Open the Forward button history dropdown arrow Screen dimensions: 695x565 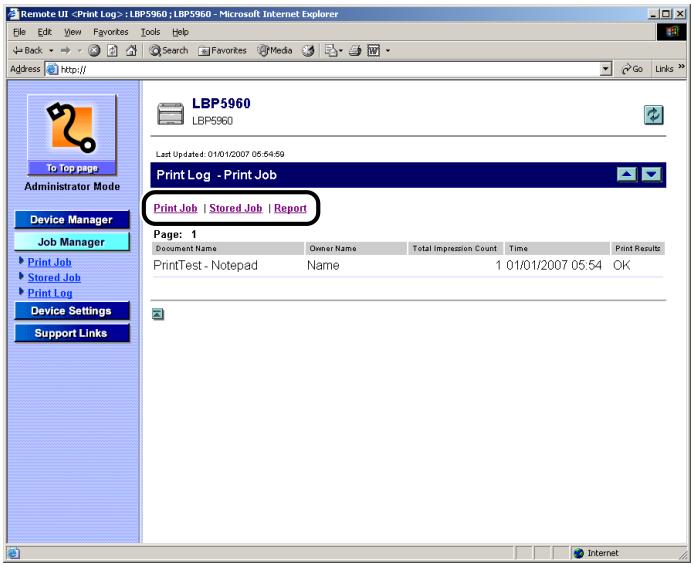point(80,51)
